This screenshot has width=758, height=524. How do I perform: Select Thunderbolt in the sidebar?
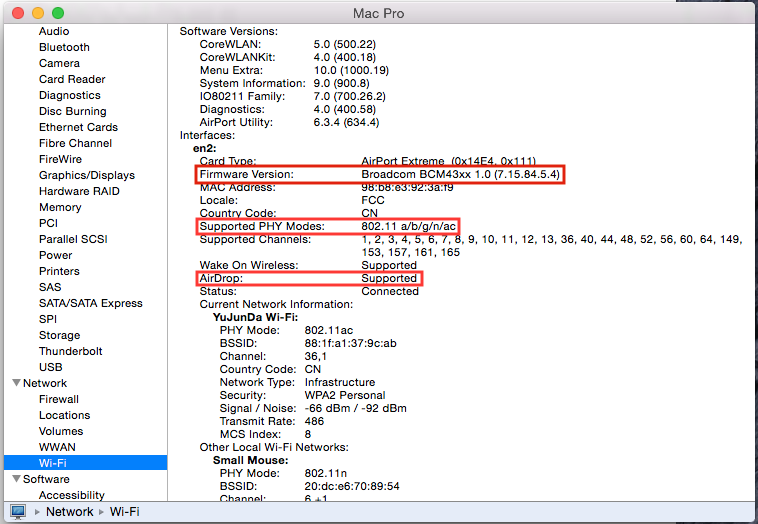71,351
